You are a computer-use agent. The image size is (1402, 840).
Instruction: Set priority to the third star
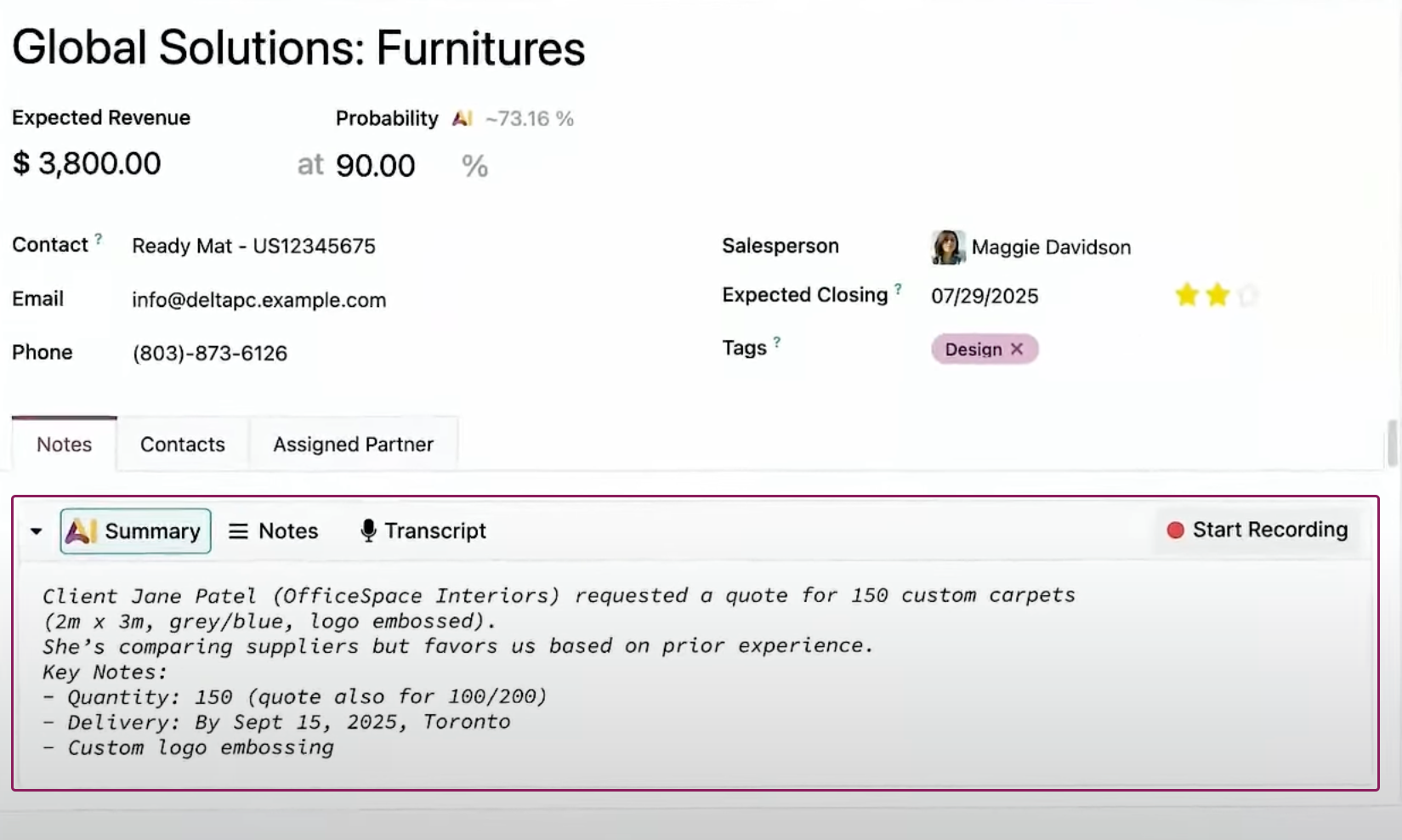pos(1247,295)
